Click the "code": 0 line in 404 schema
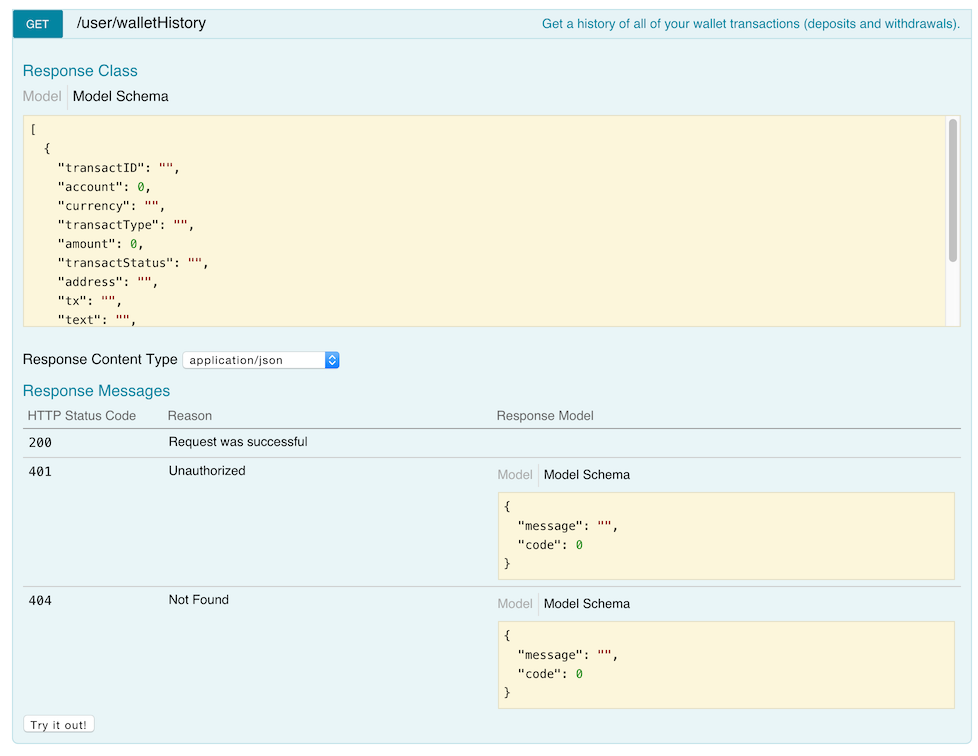This screenshot has width=978, height=756. click(x=550, y=674)
